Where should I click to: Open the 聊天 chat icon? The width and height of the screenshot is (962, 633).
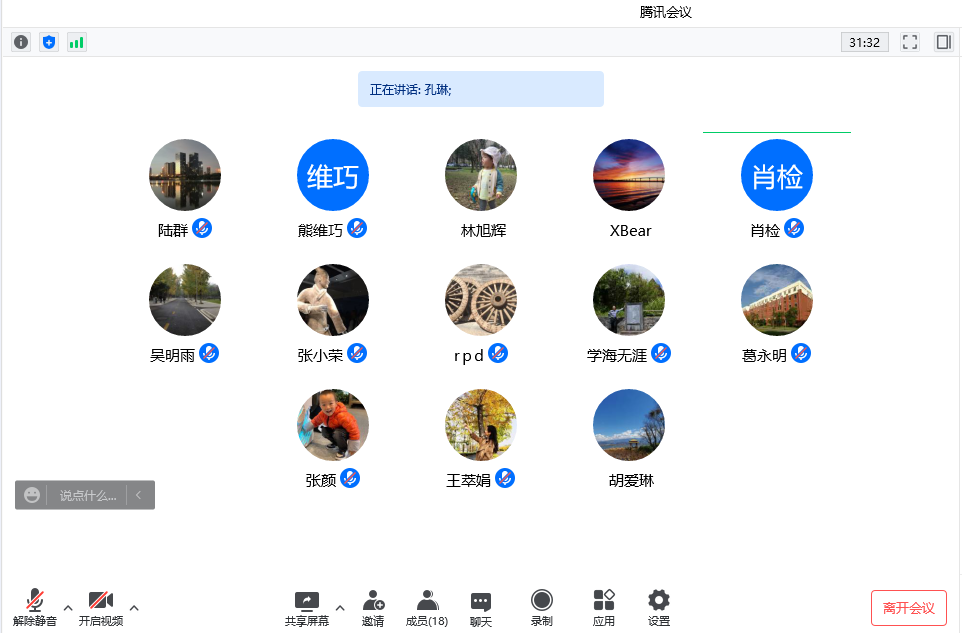481,607
